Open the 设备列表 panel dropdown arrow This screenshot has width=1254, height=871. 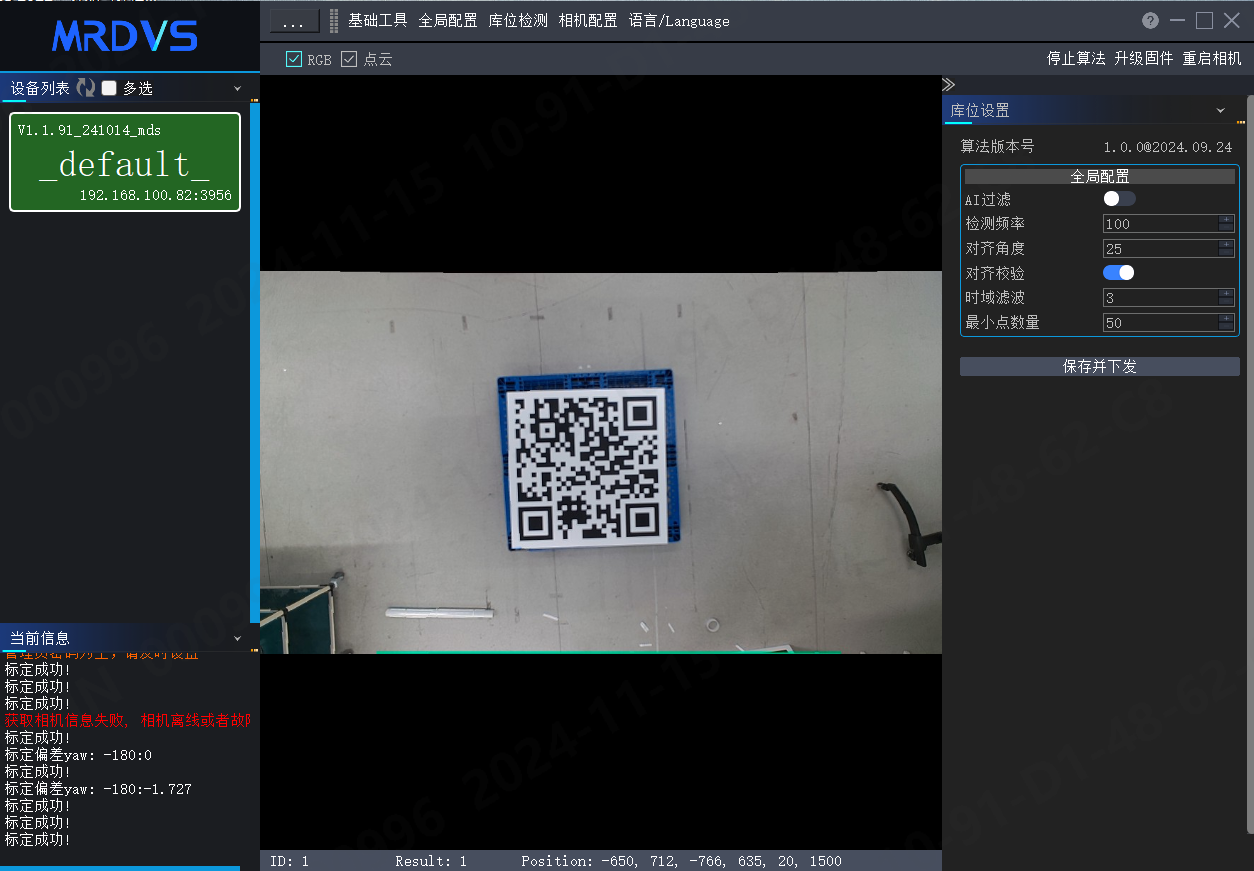(x=238, y=88)
